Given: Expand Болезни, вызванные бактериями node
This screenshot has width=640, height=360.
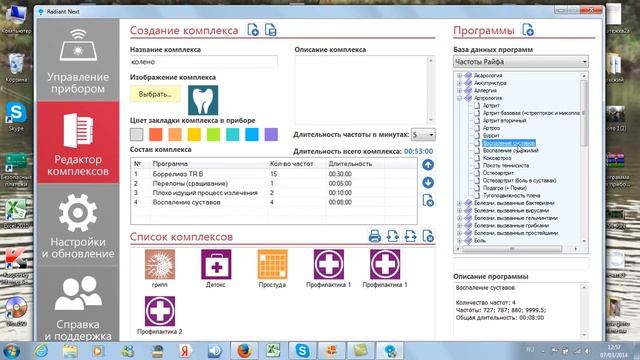Looking at the screenshot, I should (x=460, y=203).
